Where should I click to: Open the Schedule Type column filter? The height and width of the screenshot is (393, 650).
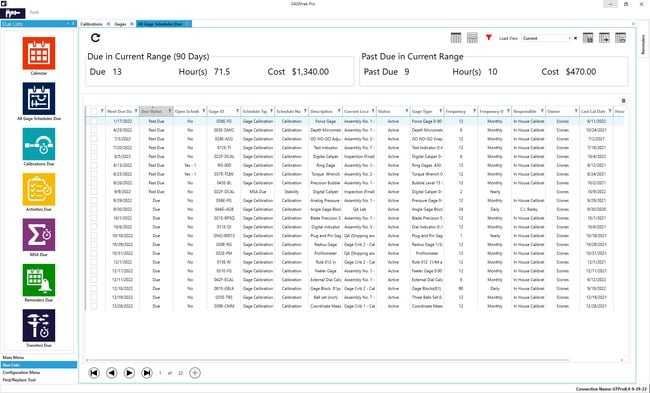pos(272,111)
